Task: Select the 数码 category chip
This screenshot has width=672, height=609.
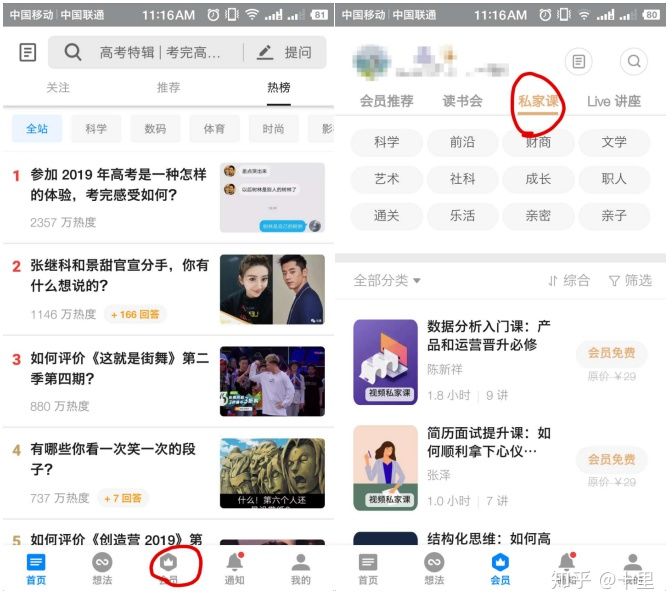Action: pyautogui.click(x=155, y=129)
